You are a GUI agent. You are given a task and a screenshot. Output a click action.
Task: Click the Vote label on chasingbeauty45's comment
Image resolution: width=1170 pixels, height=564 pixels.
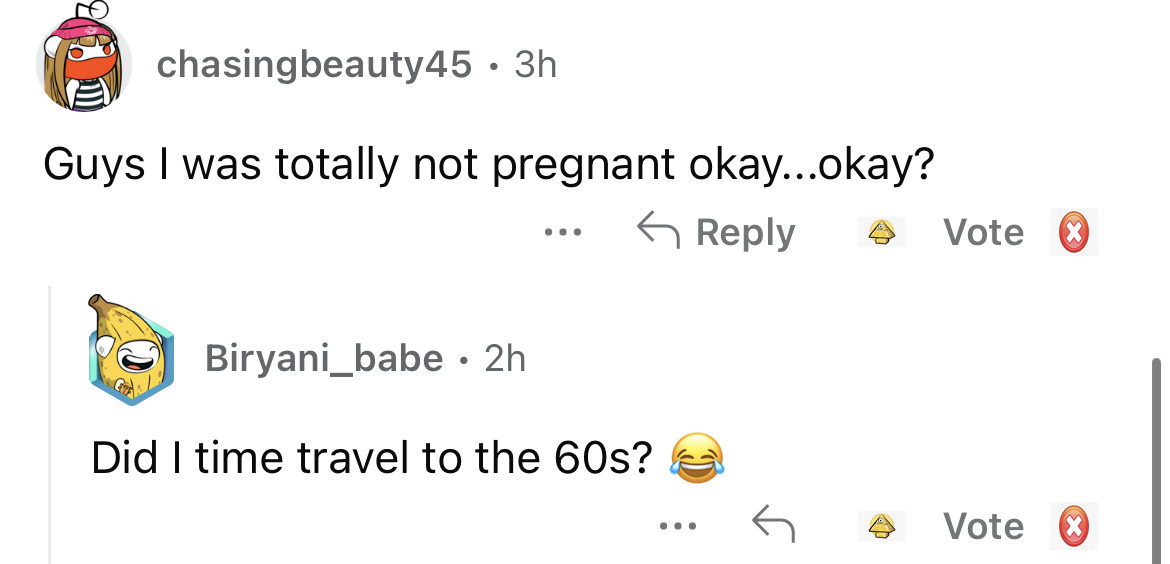point(984,233)
